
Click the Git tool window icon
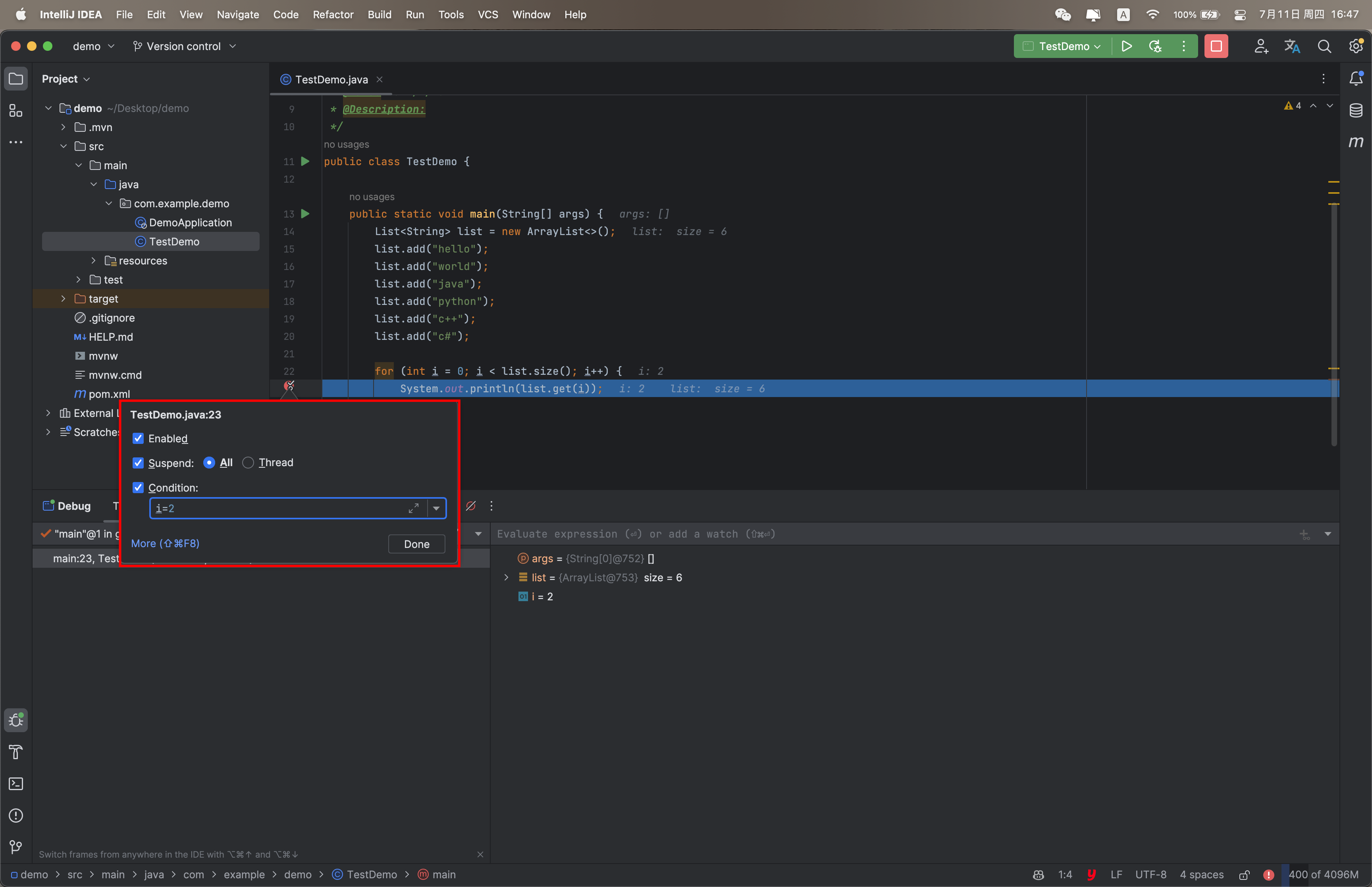coord(16,847)
